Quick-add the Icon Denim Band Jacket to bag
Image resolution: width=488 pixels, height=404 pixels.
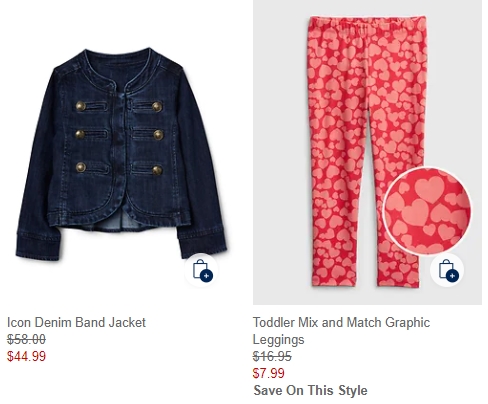coord(201,270)
